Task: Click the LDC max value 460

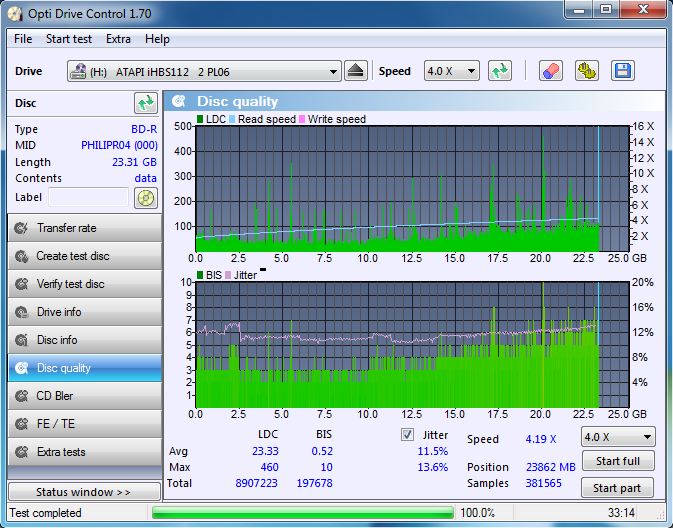Action: coord(270,467)
